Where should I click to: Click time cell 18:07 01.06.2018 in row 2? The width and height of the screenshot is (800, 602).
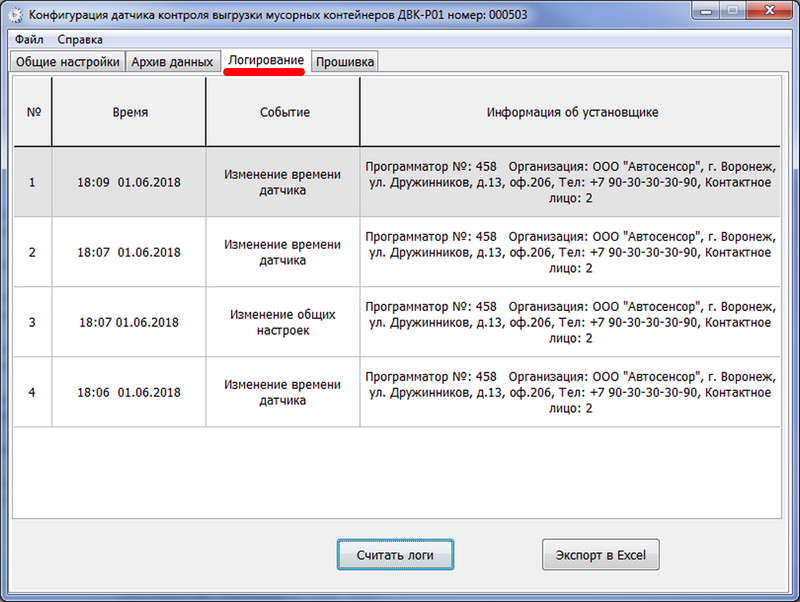click(129, 252)
